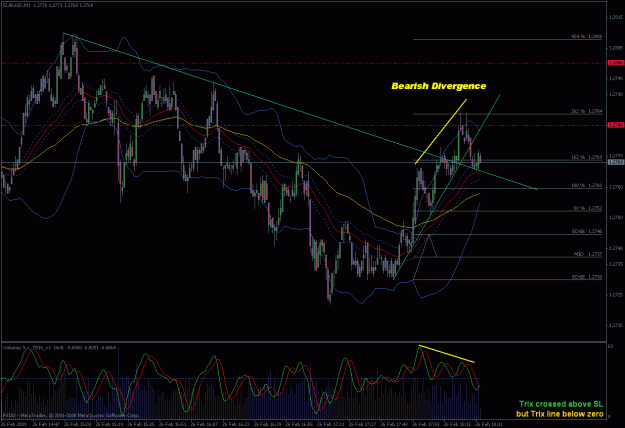Click the 26 Feb 16:07 time label

pos(202,425)
